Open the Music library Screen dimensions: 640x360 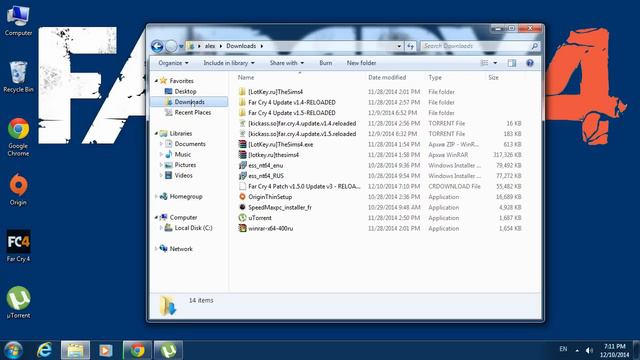click(x=182, y=155)
